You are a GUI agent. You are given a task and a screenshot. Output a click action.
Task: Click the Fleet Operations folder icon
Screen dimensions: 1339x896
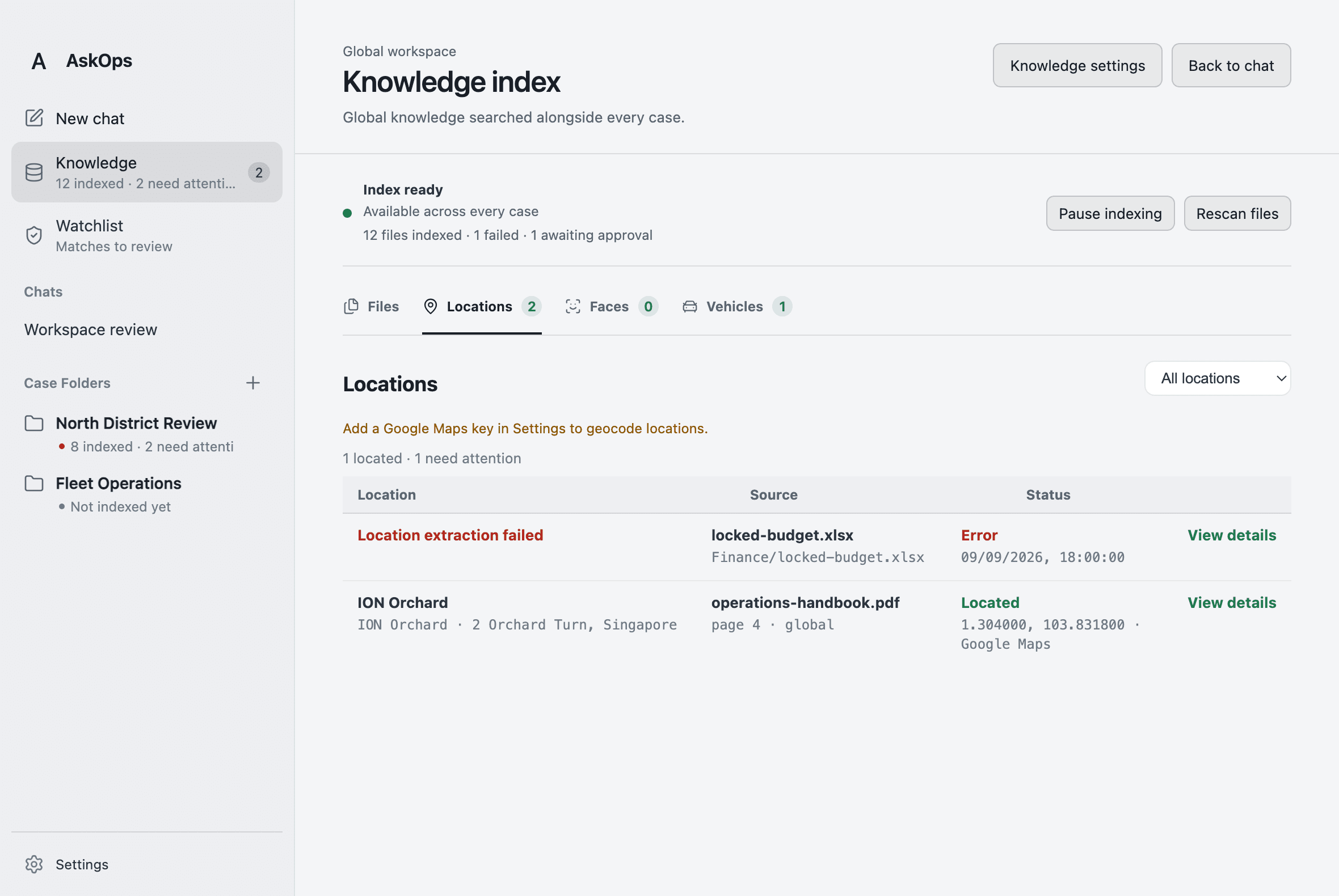tap(34, 483)
